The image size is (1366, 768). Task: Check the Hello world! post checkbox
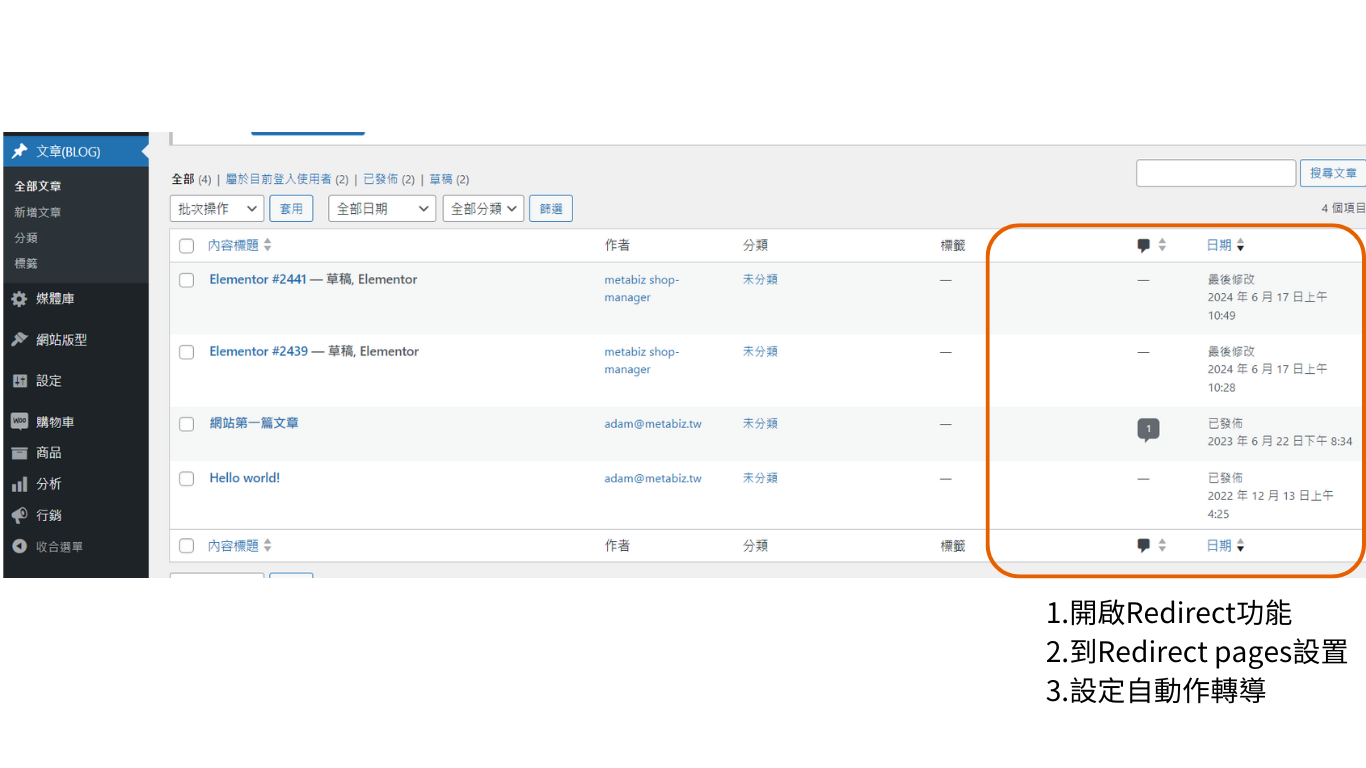click(186, 479)
